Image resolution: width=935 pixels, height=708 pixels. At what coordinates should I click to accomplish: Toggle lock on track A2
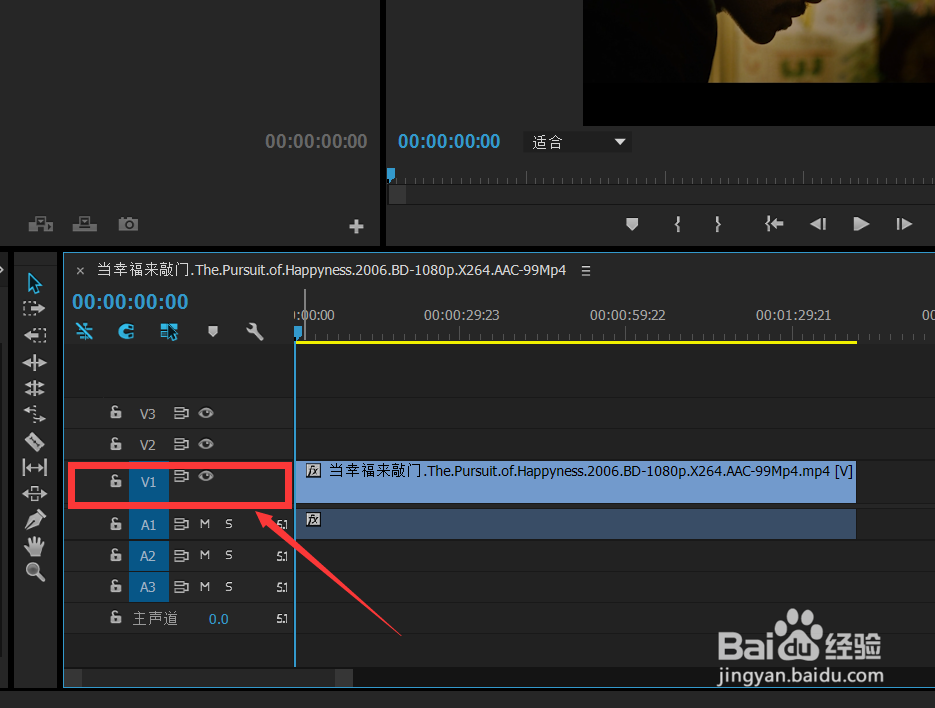click(x=116, y=555)
